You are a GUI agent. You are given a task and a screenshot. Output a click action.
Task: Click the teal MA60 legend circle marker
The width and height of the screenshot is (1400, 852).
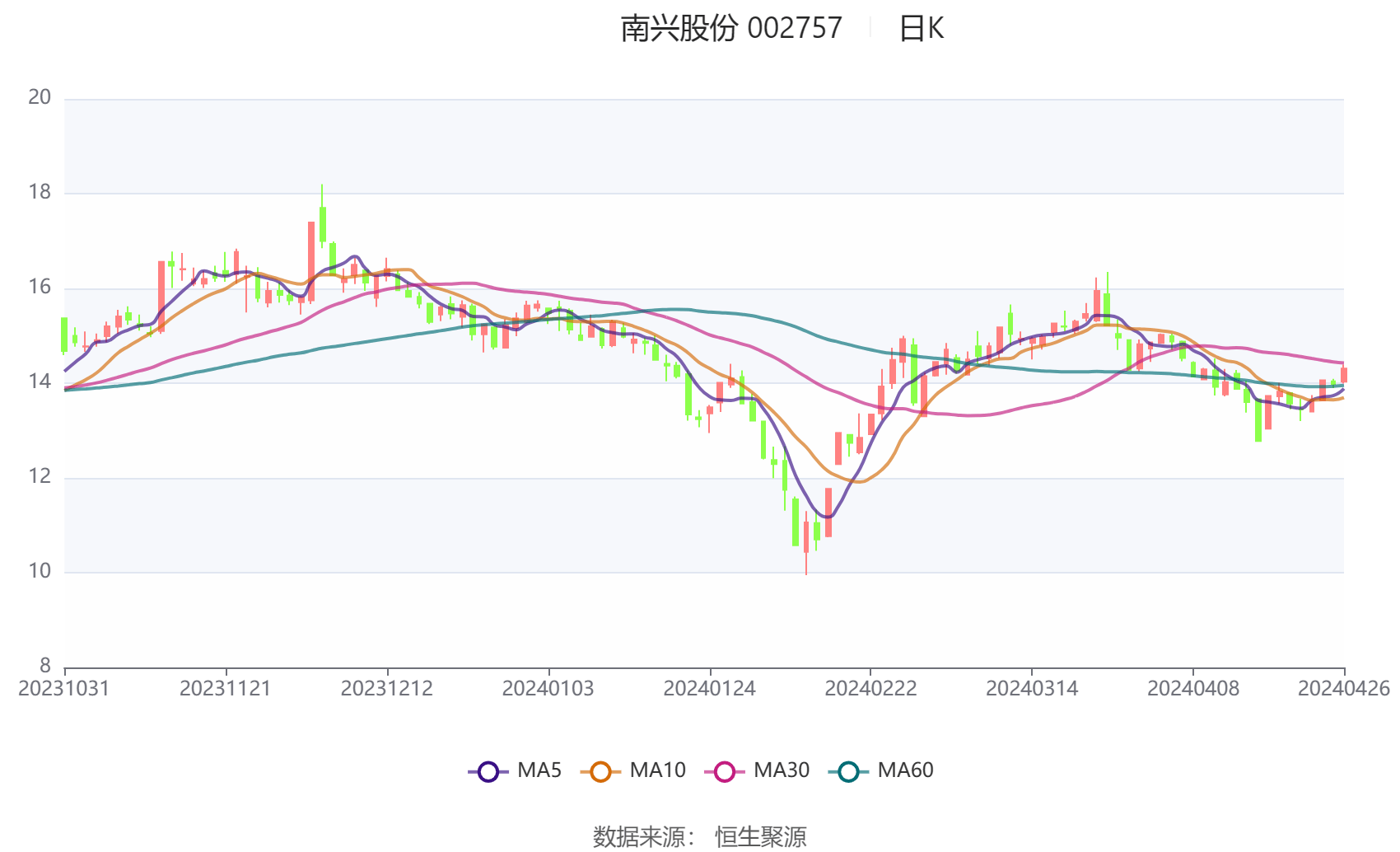[848, 772]
